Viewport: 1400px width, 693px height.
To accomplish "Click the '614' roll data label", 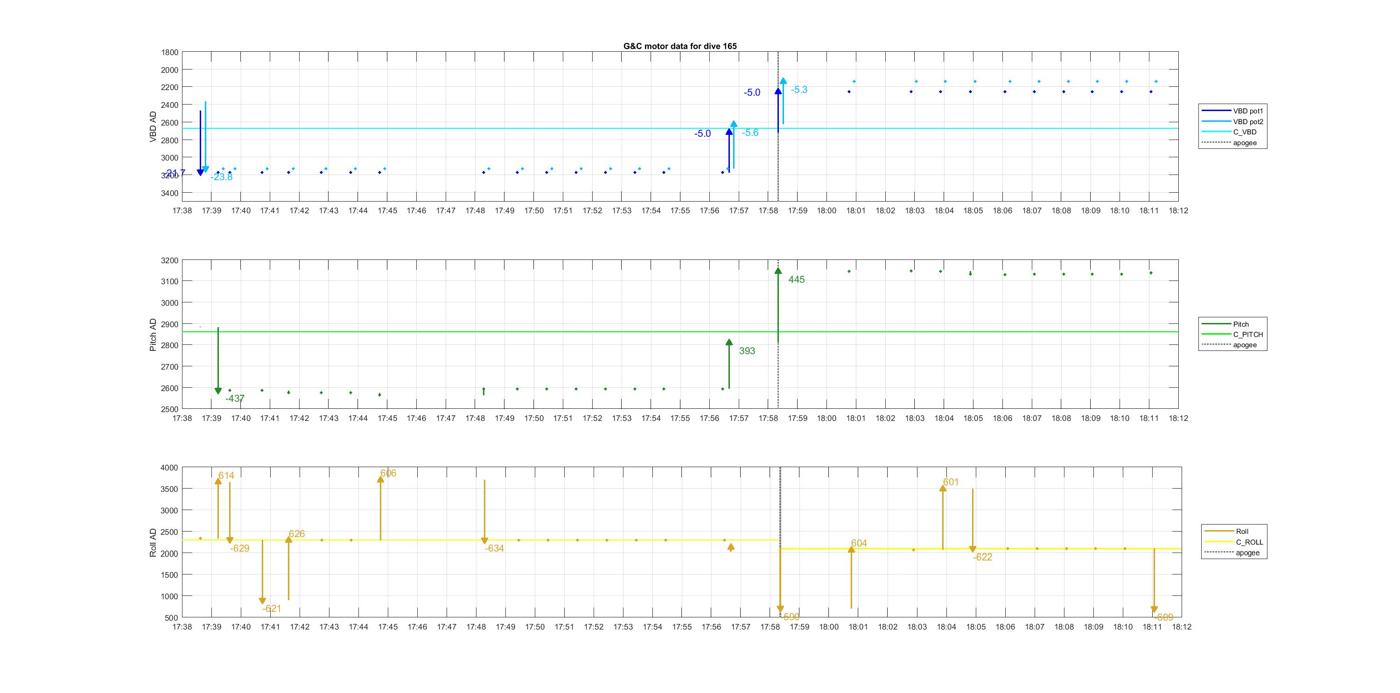I will tap(226, 476).
